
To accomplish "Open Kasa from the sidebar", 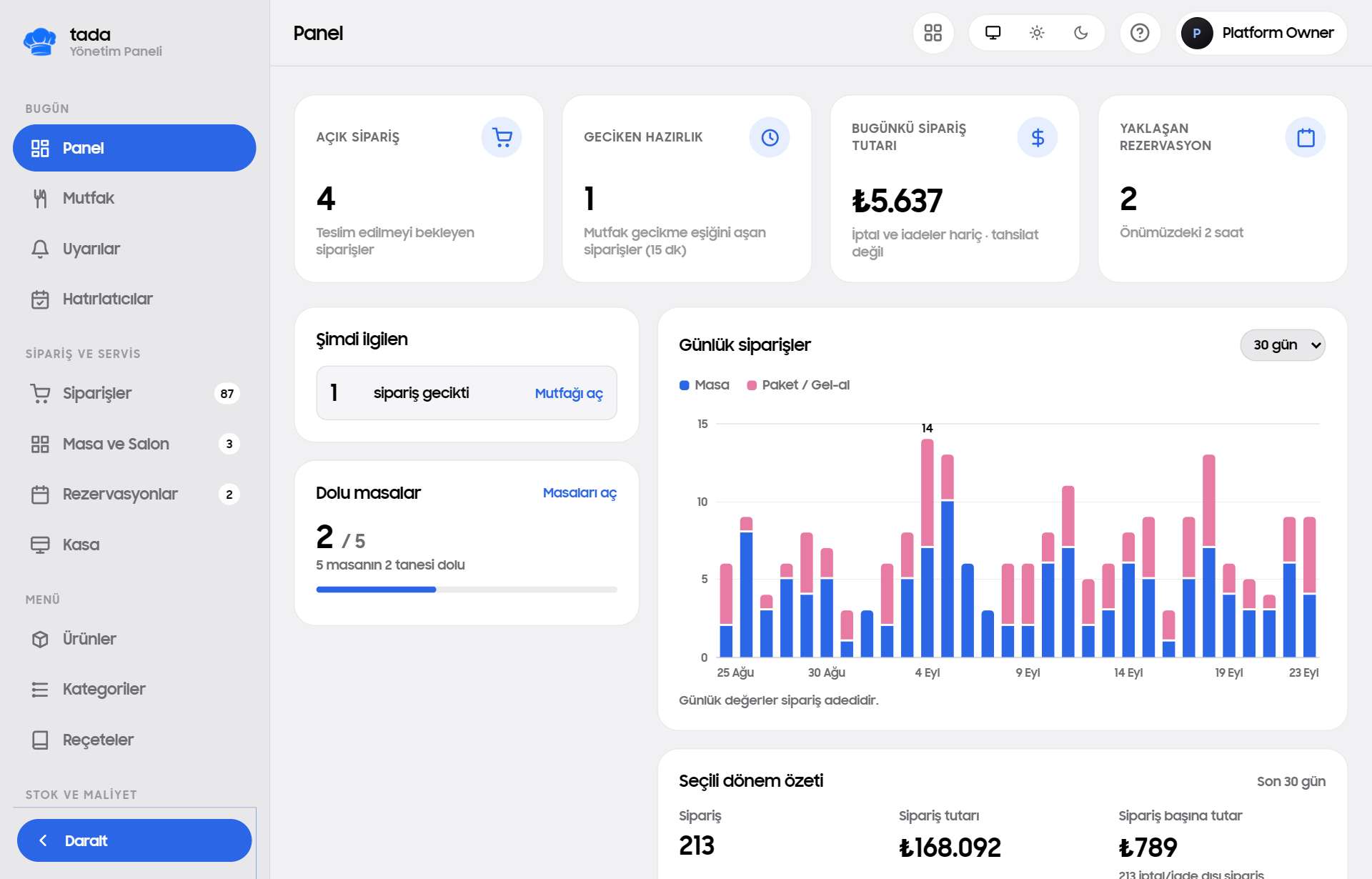I will (x=134, y=545).
